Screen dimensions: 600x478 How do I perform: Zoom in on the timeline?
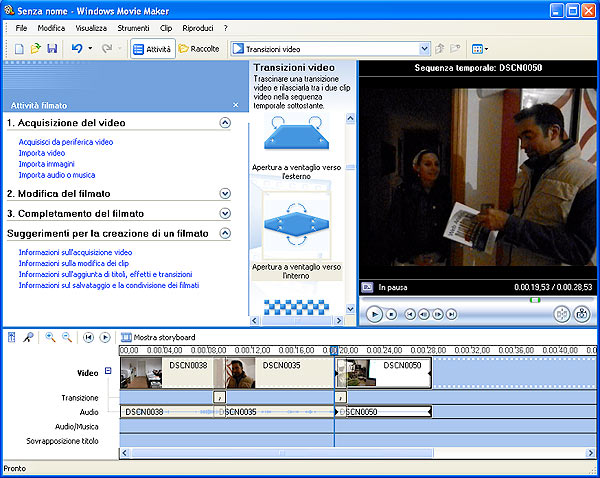coord(50,337)
